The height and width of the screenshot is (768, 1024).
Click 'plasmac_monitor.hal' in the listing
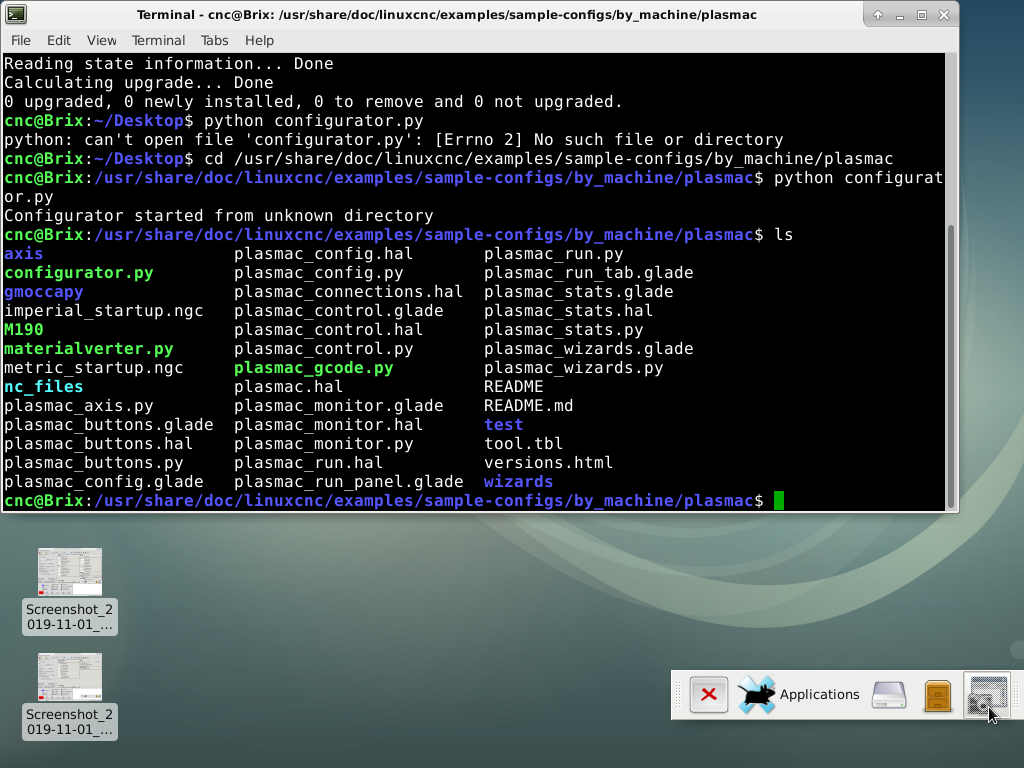coord(328,424)
